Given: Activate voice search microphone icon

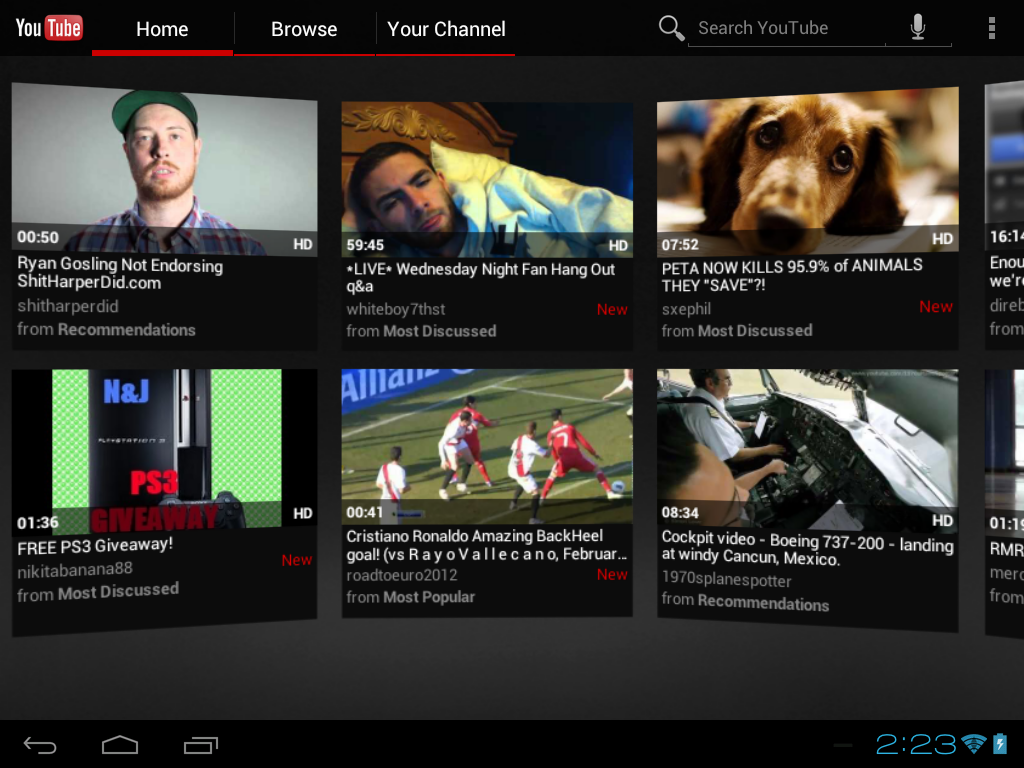Looking at the screenshot, I should point(918,28).
